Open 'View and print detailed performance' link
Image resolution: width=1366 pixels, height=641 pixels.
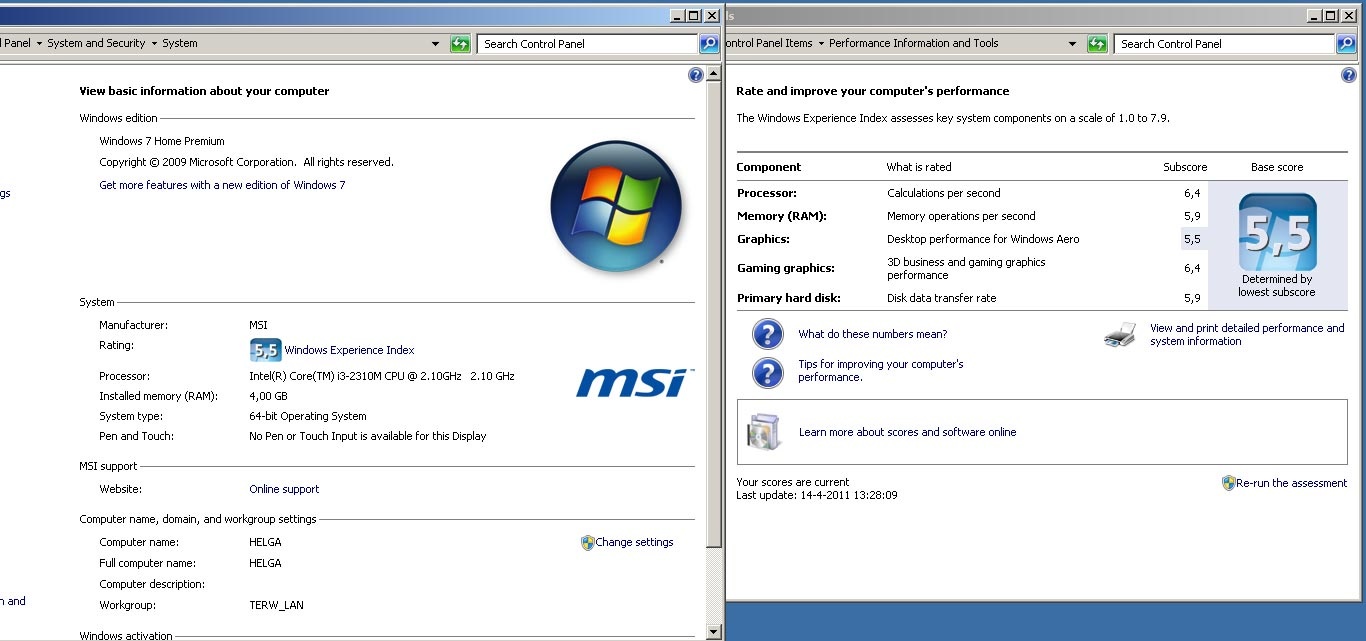pos(1247,335)
